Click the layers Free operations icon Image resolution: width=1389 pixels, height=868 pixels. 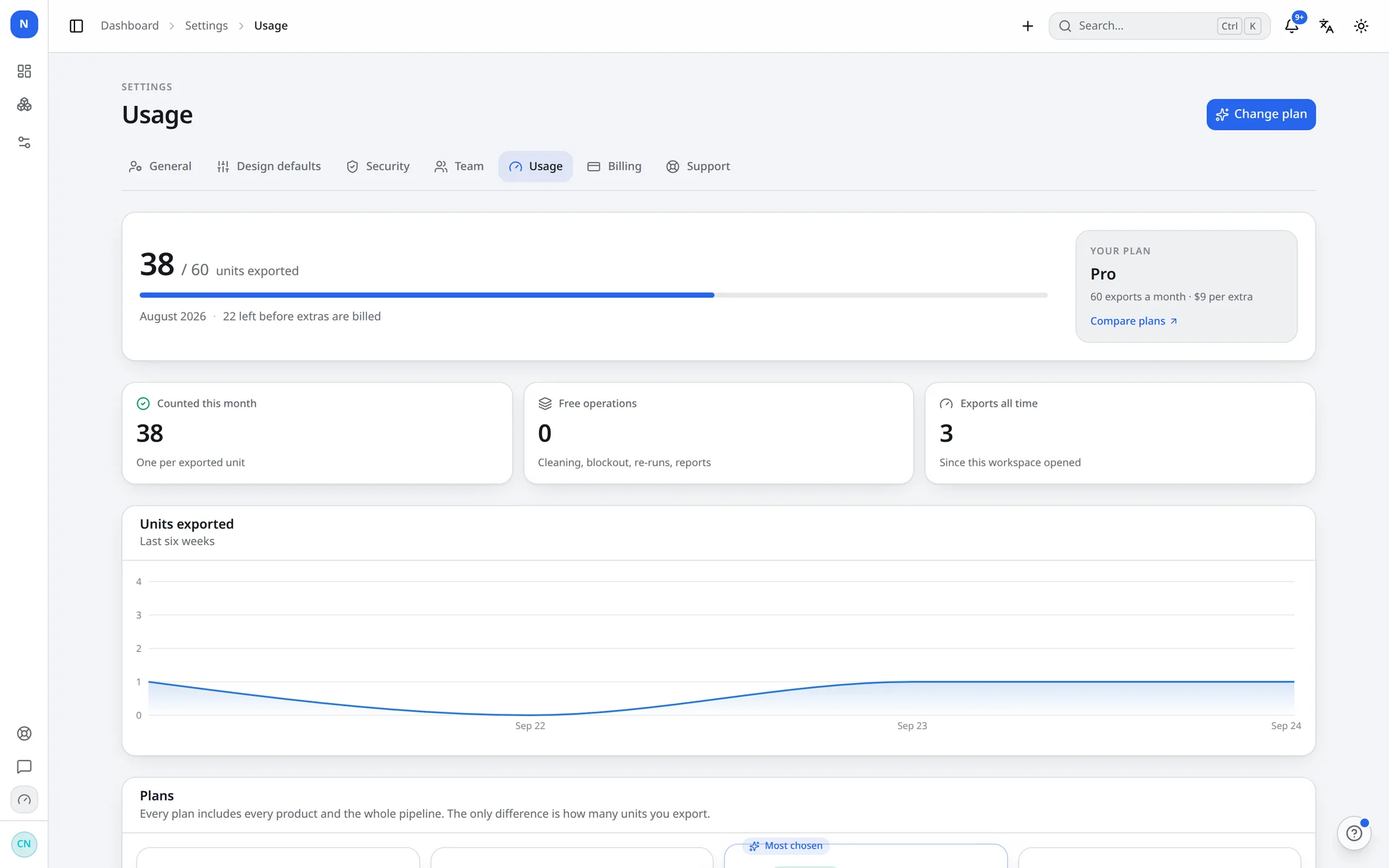(x=545, y=404)
